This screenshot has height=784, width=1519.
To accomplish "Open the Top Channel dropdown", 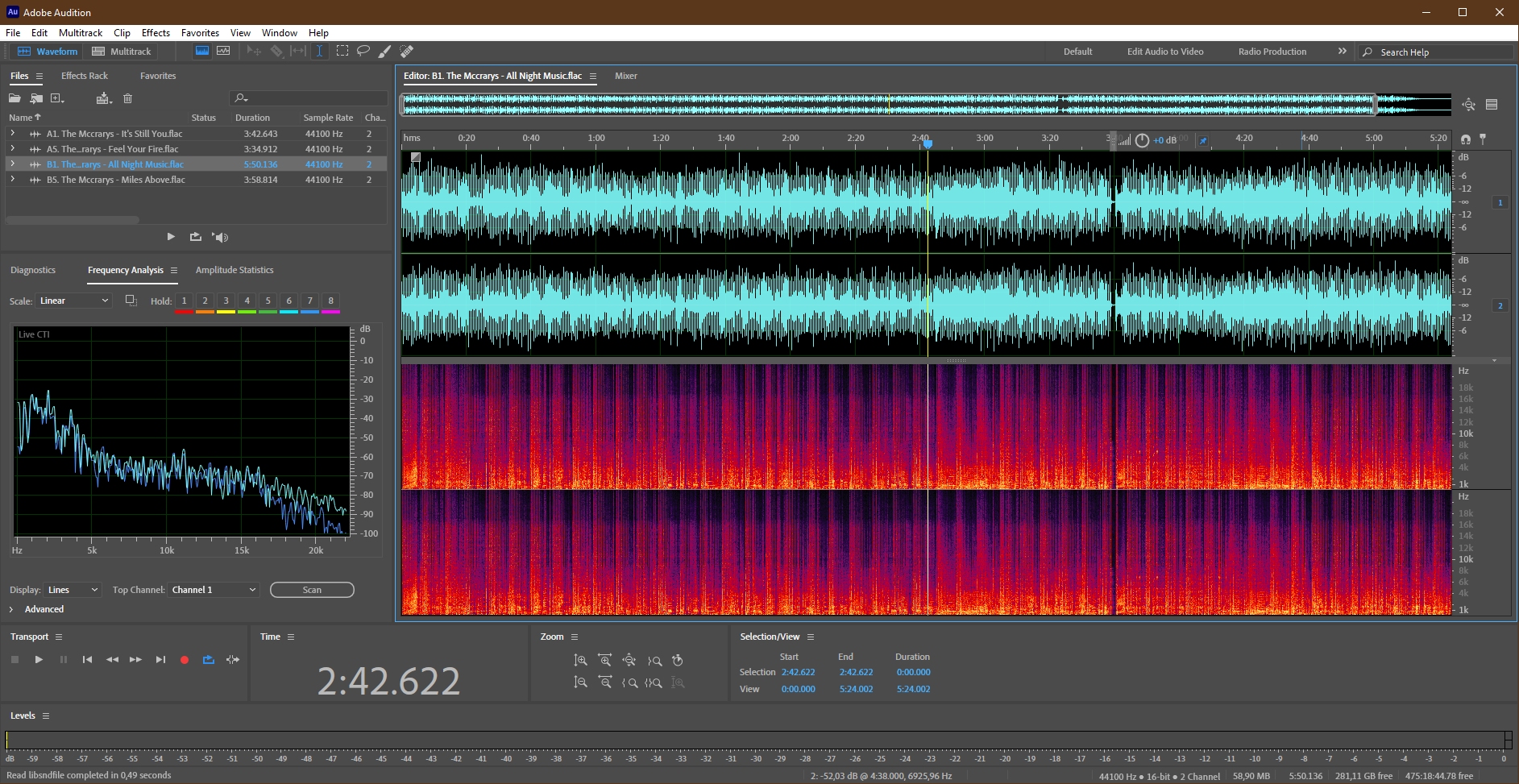I will [214, 590].
